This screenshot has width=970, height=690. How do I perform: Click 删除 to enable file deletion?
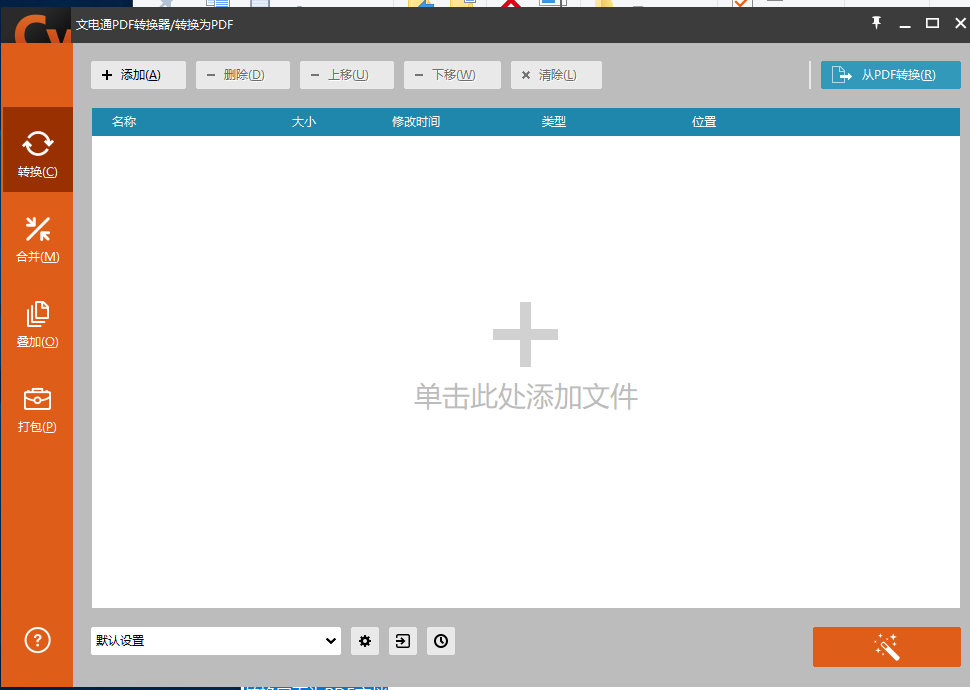point(242,74)
